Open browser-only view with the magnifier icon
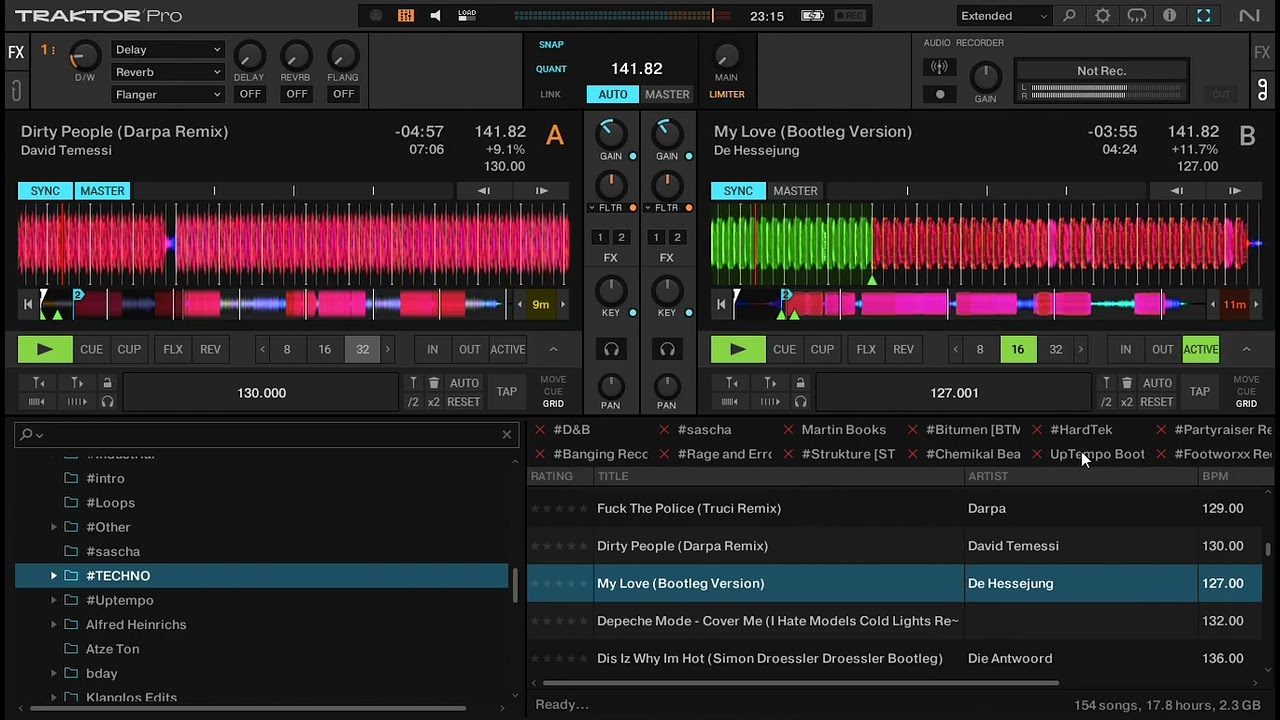 (x=1069, y=16)
